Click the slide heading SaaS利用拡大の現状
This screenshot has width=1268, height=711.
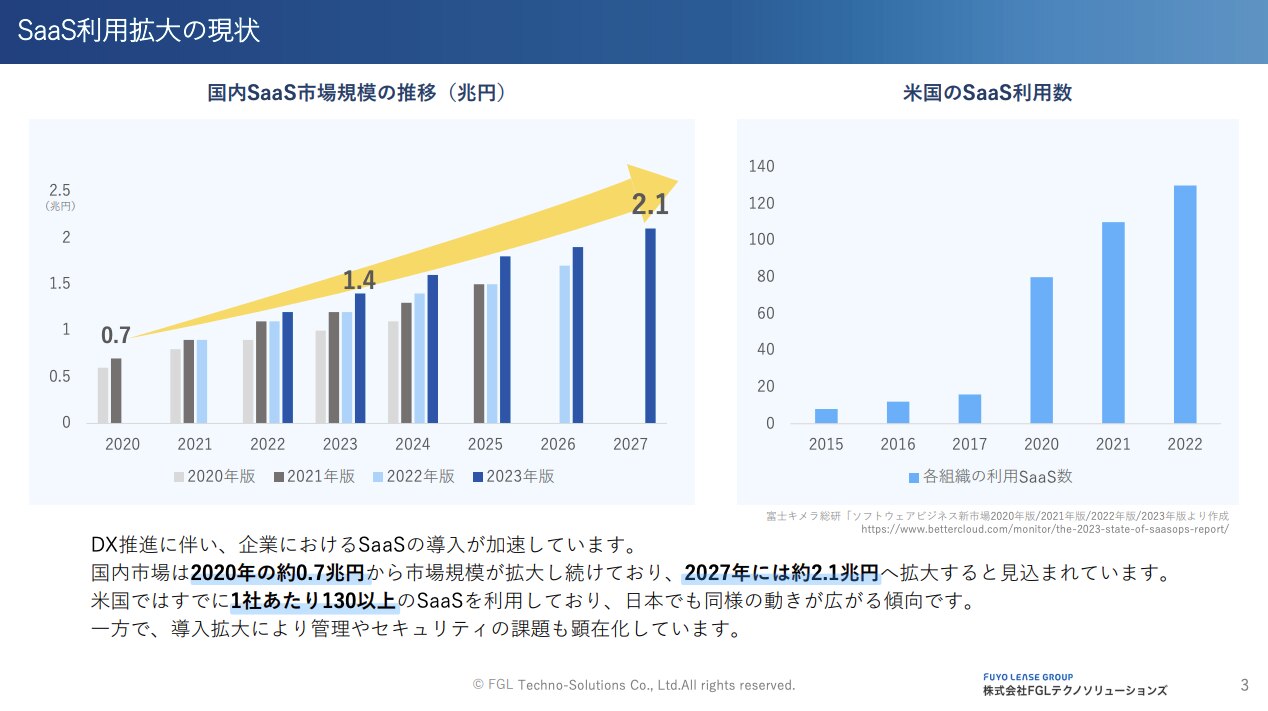click(139, 30)
